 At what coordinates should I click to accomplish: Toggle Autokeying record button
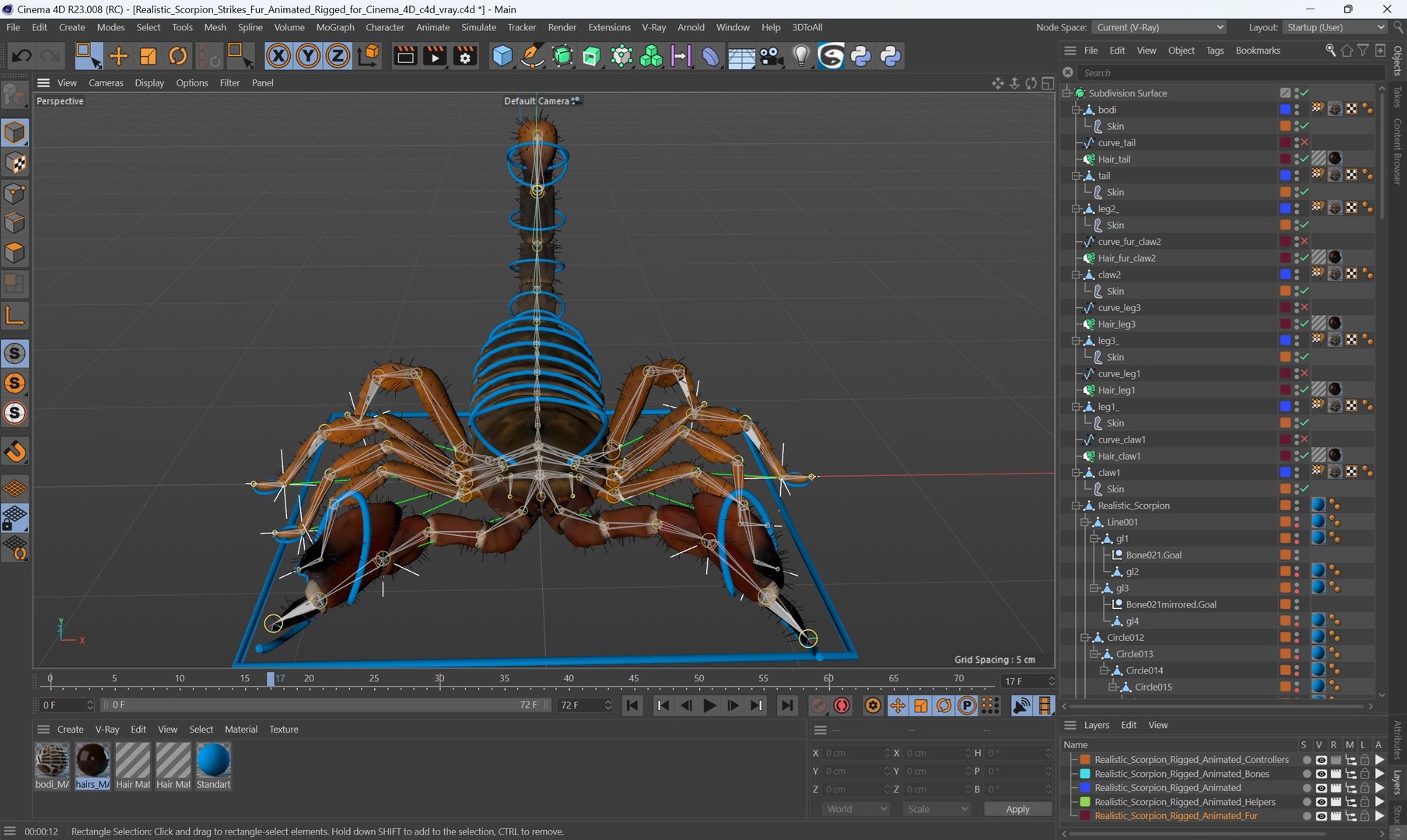(842, 705)
